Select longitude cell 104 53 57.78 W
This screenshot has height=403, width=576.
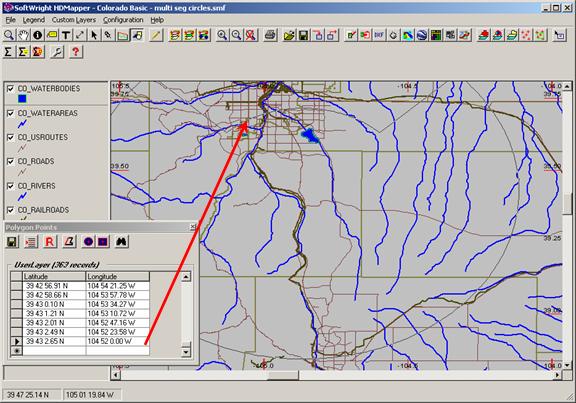118,295
